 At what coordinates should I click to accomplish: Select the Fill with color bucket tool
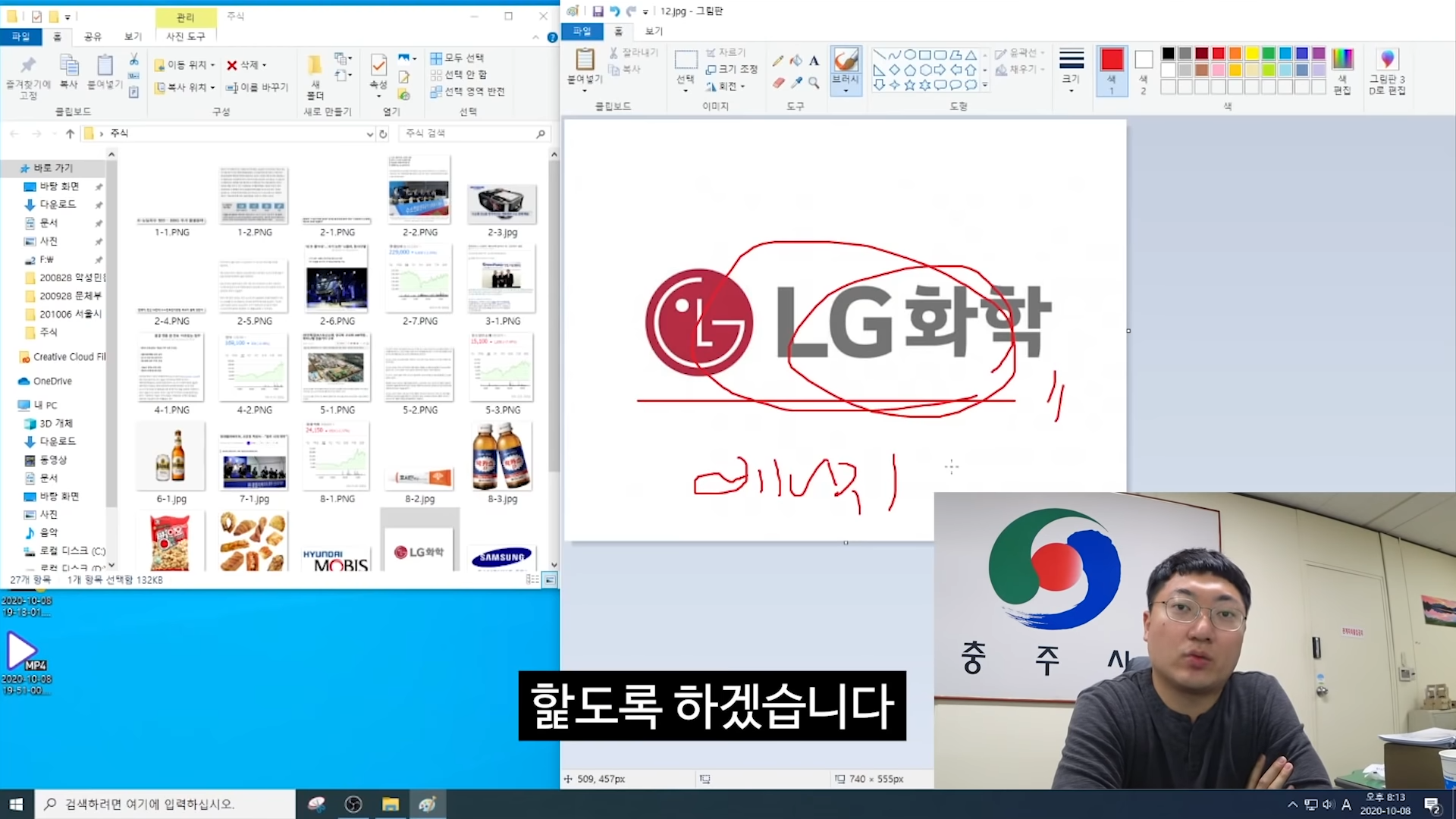click(795, 61)
